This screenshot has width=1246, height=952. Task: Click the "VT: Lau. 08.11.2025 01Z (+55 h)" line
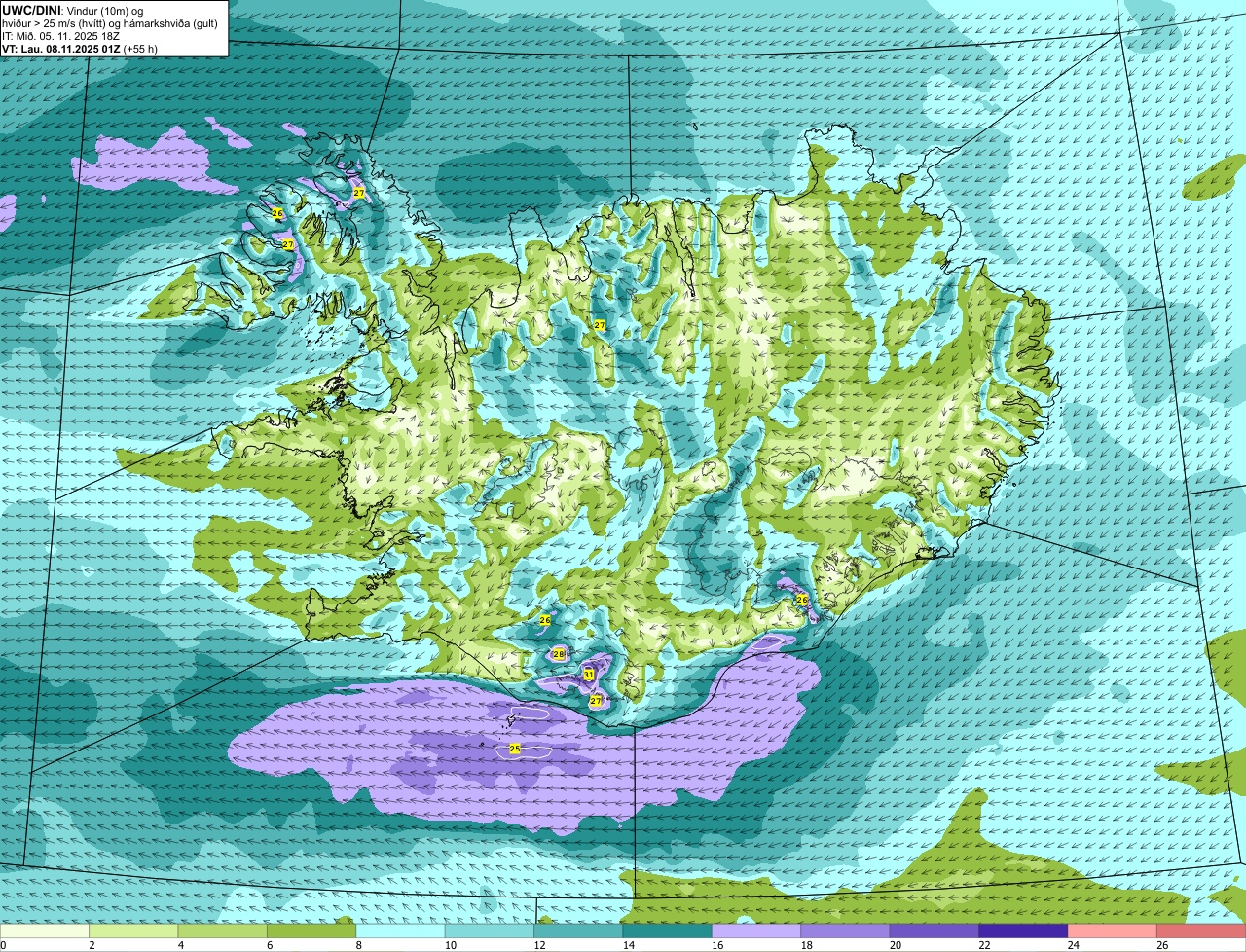(80, 48)
